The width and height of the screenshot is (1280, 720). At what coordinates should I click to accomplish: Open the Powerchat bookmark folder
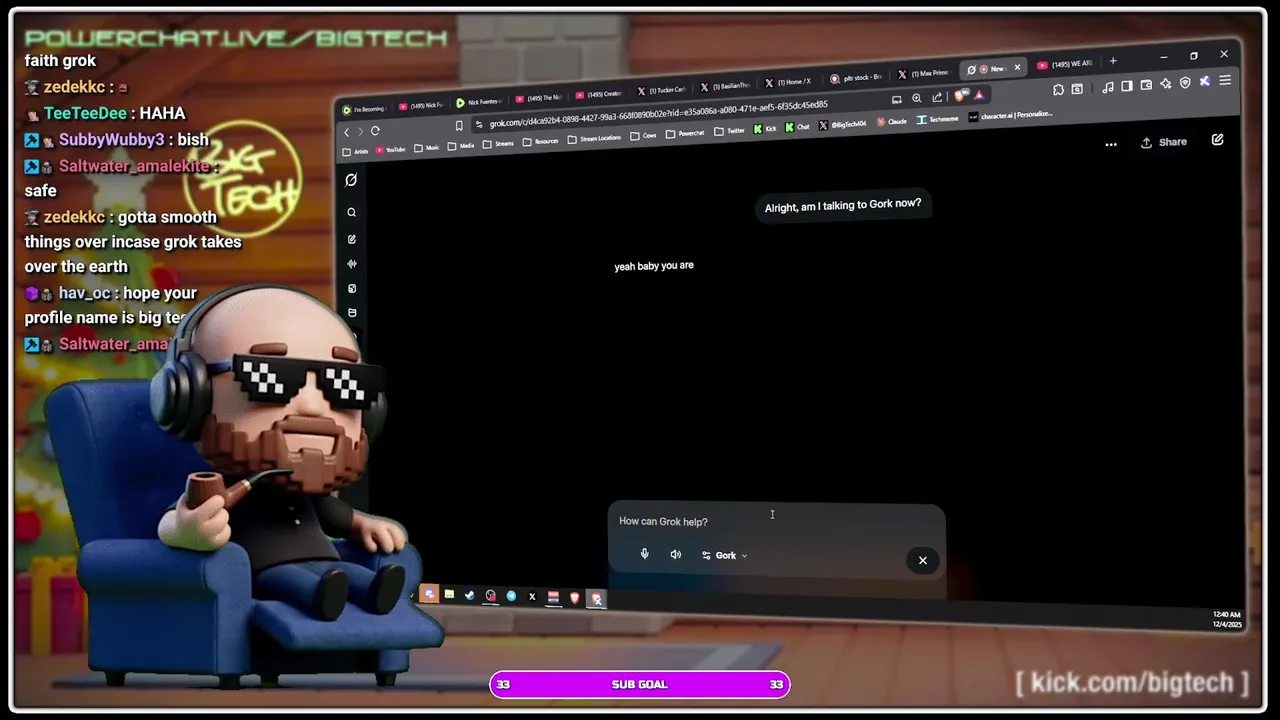(685, 133)
